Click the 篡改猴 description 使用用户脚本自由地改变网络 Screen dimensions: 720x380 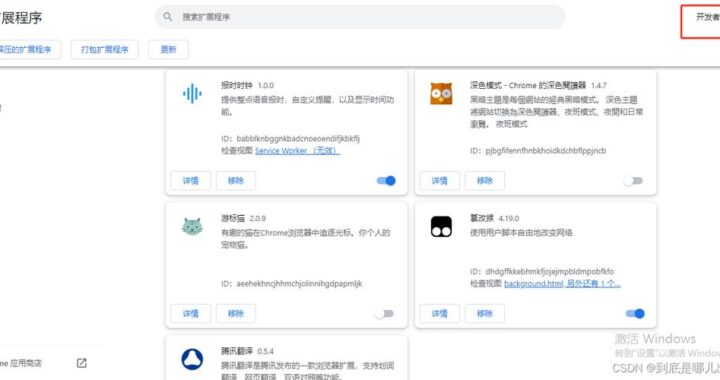point(521,233)
